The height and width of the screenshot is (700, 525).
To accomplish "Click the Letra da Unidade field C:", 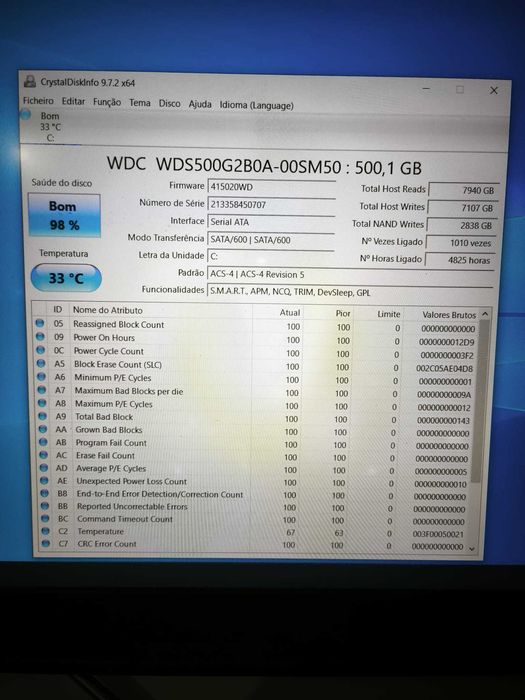I will point(271,257).
